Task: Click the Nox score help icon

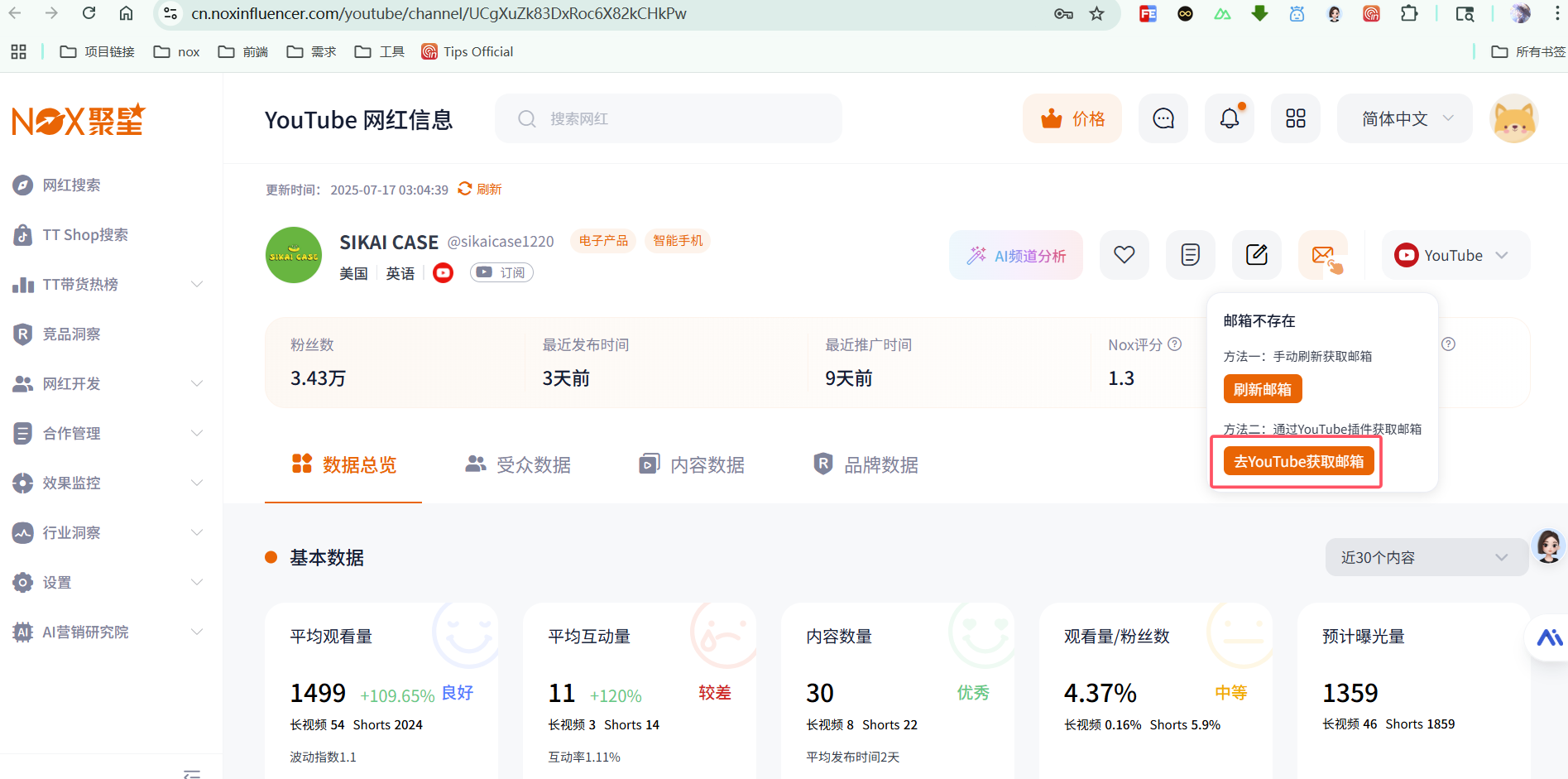Action: point(1175,344)
